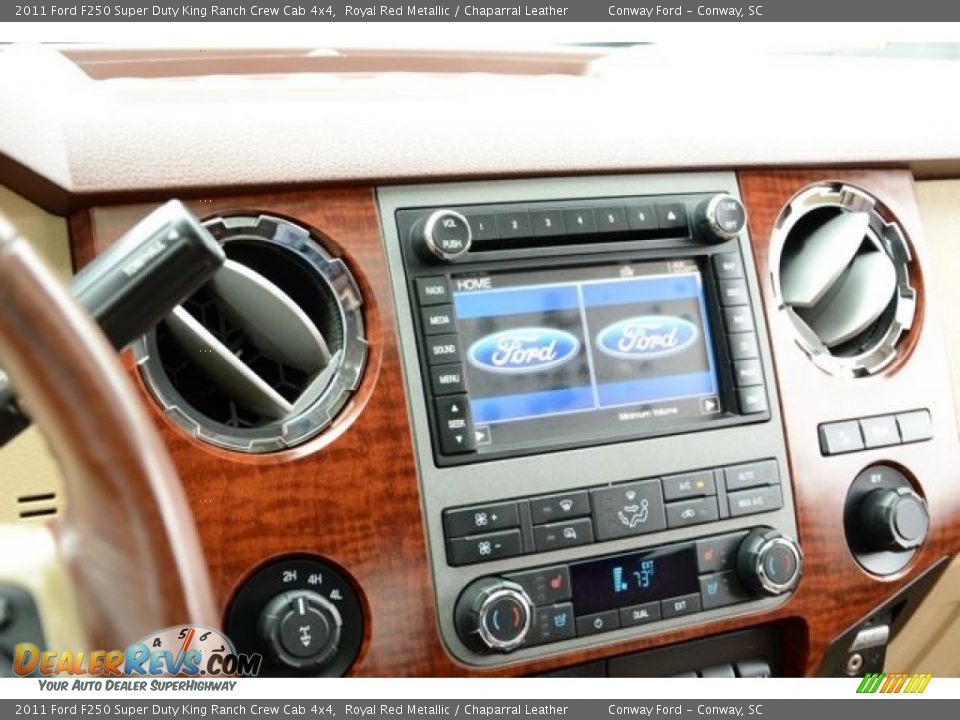Select the seat airflow direction mode

coord(633,510)
